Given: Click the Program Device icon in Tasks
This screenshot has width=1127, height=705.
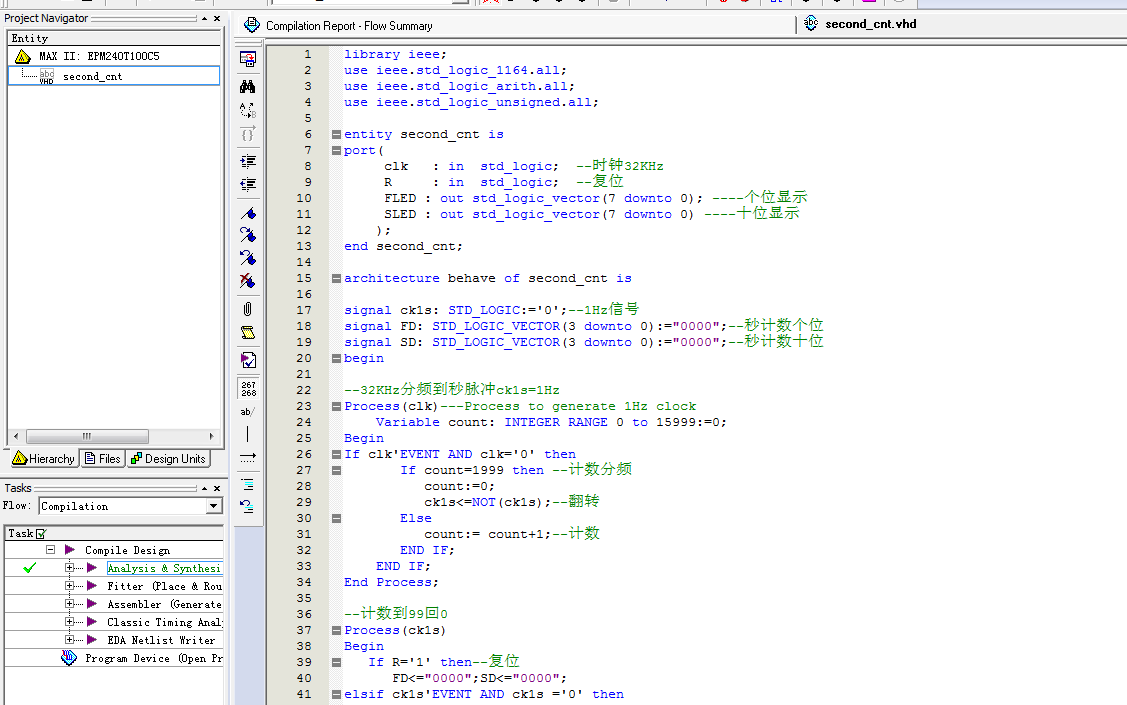Looking at the screenshot, I should click(69, 658).
